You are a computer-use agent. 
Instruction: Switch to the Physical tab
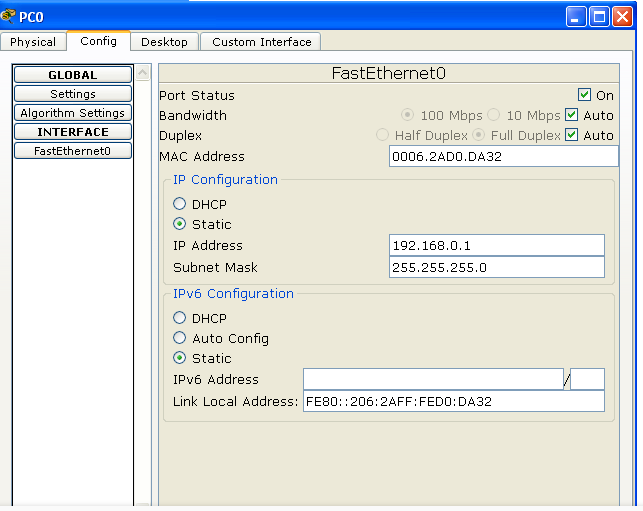point(33,42)
